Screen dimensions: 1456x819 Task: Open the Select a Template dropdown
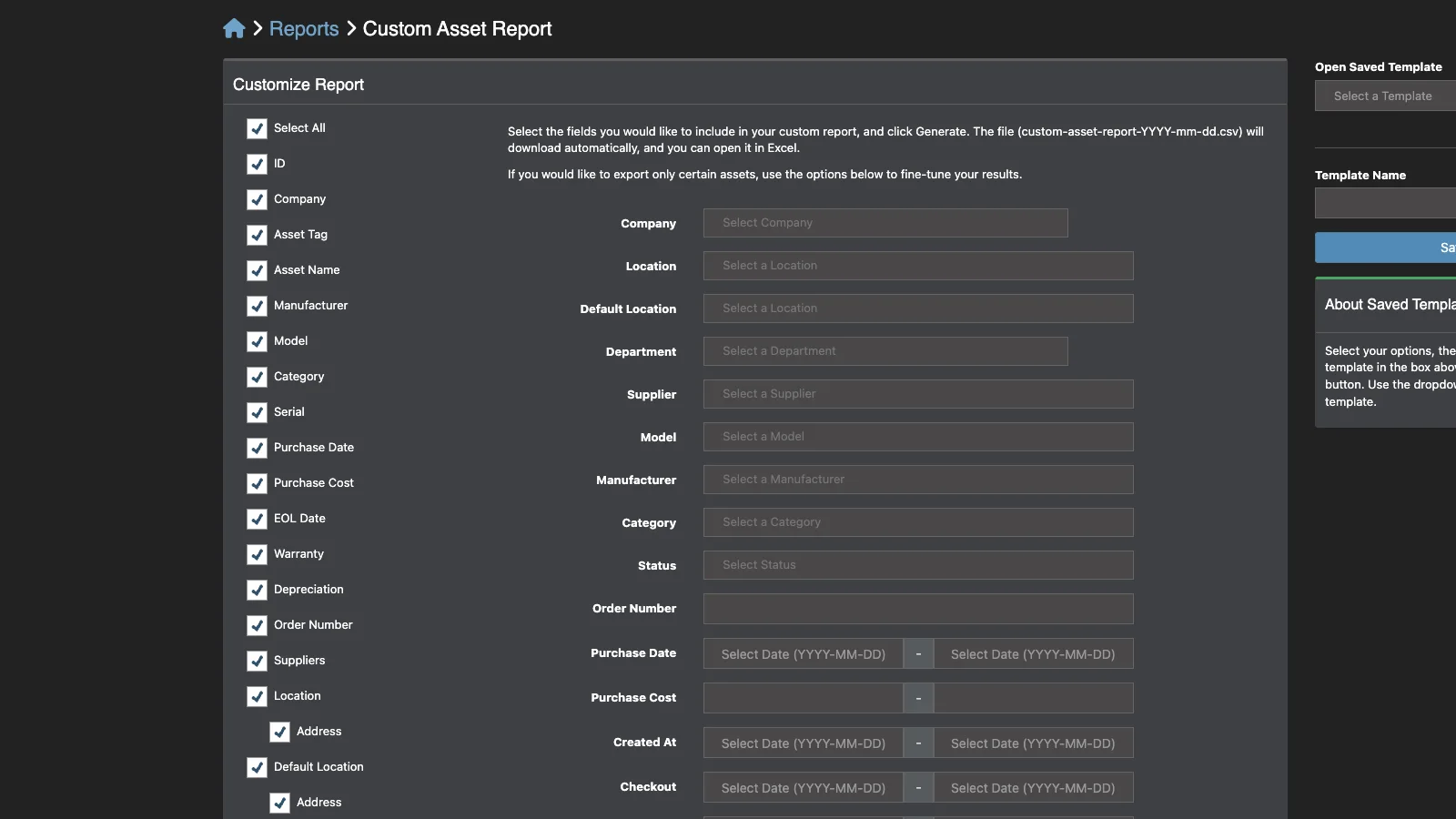coord(1385,96)
